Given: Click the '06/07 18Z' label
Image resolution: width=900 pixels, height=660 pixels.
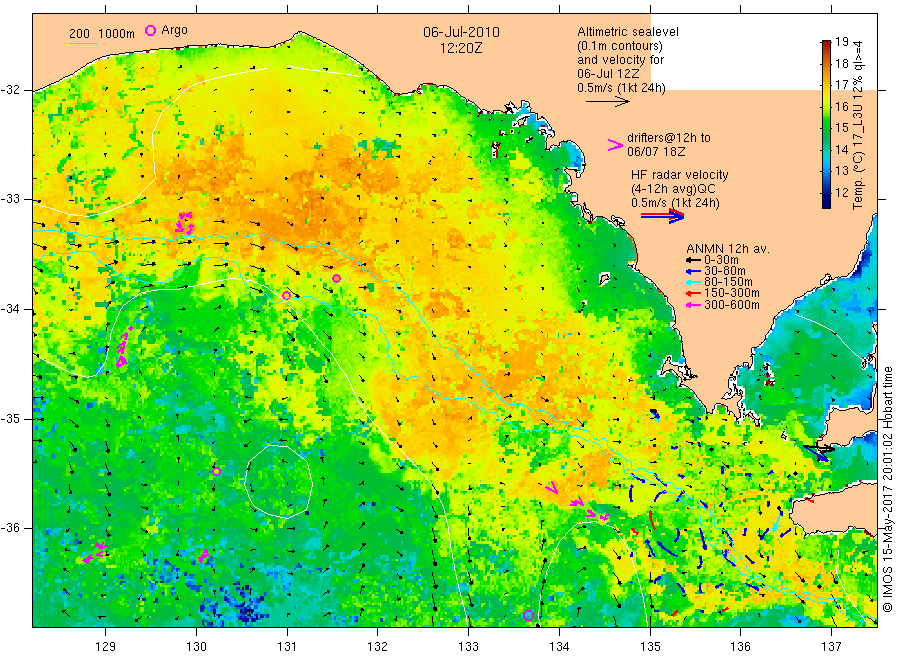Looking at the screenshot, I should 656,152.
